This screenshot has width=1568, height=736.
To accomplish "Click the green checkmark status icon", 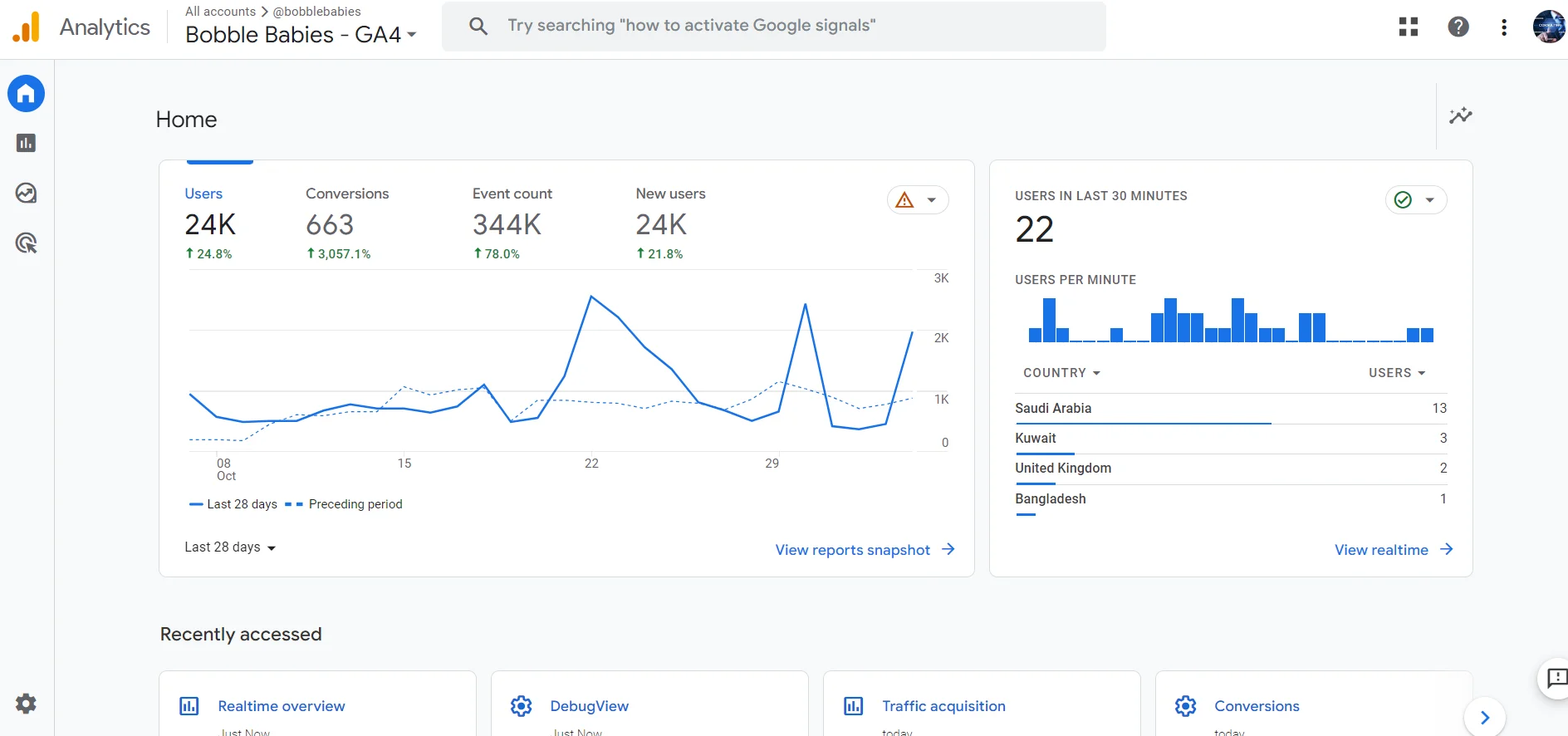I will tap(1403, 200).
